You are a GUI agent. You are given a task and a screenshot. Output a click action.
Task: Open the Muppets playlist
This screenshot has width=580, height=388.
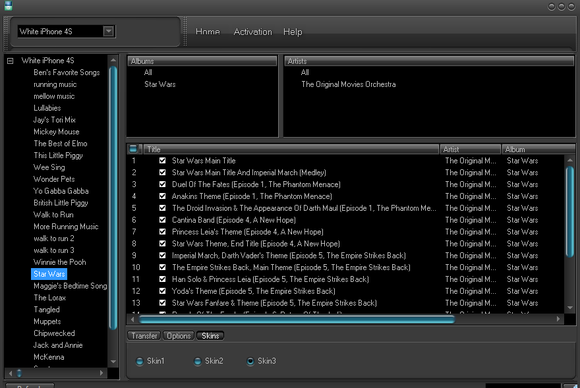click(47, 321)
